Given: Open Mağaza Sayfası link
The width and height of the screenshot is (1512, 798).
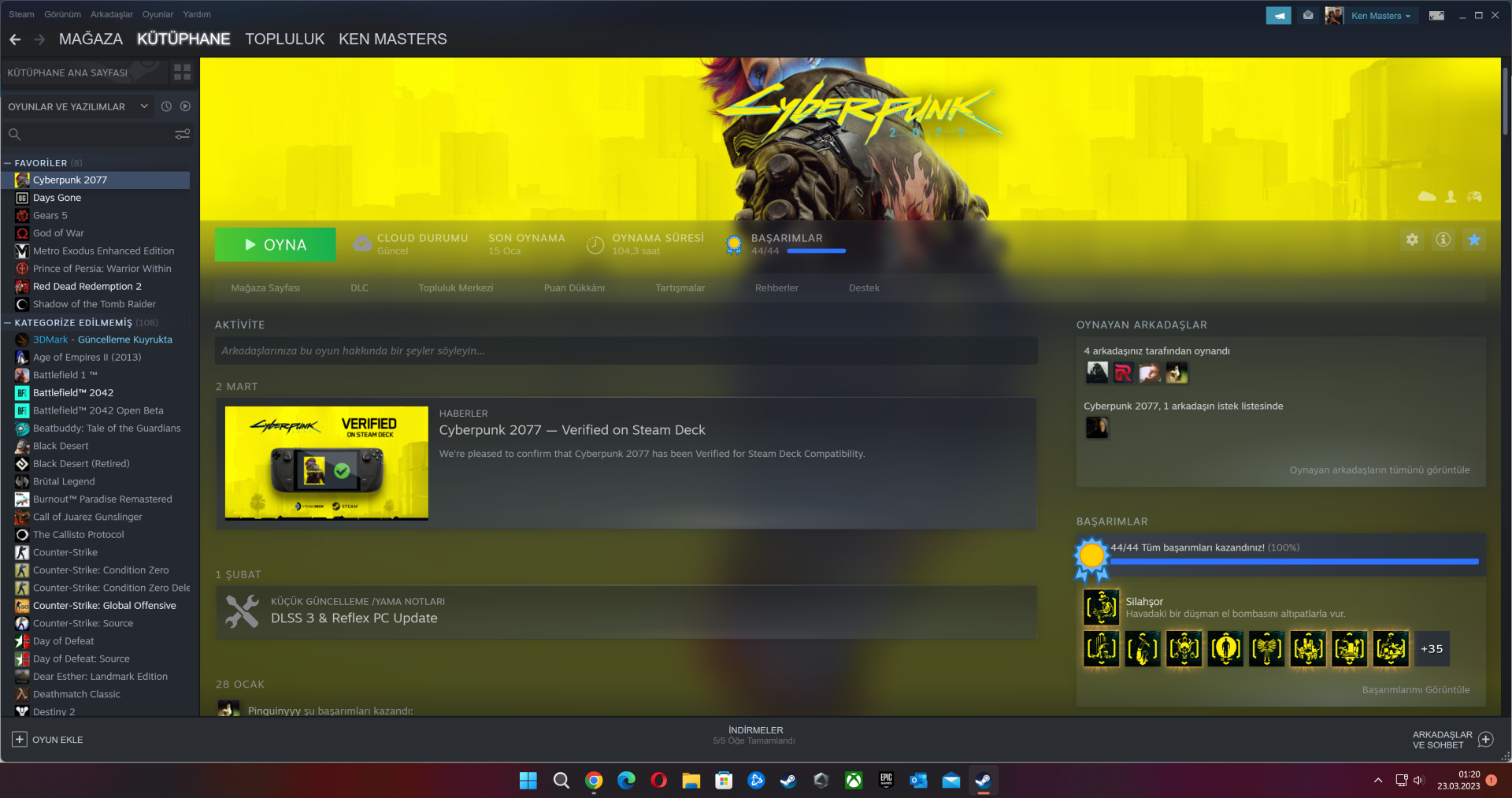Looking at the screenshot, I should [x=265, y=288].
